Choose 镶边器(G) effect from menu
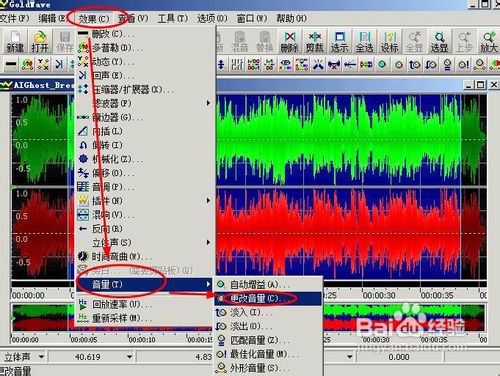Screen dimensions: 500x376 144,117
